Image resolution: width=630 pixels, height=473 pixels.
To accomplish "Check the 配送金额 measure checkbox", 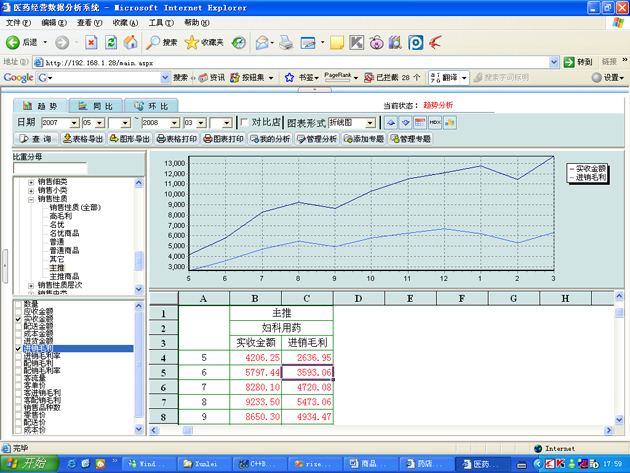I will coord(18,326).
